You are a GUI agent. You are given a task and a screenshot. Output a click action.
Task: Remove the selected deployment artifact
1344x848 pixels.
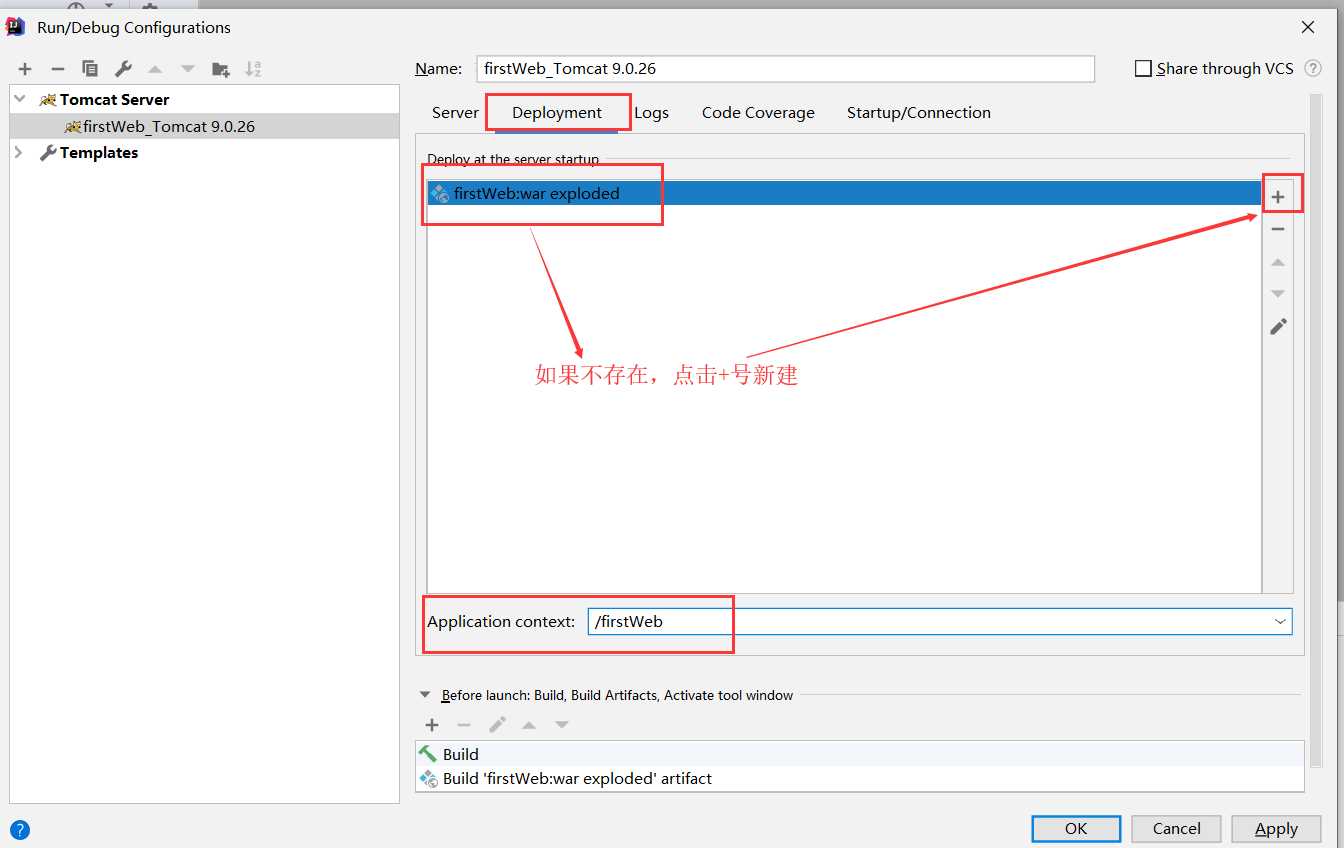(x=1278, y=229)
